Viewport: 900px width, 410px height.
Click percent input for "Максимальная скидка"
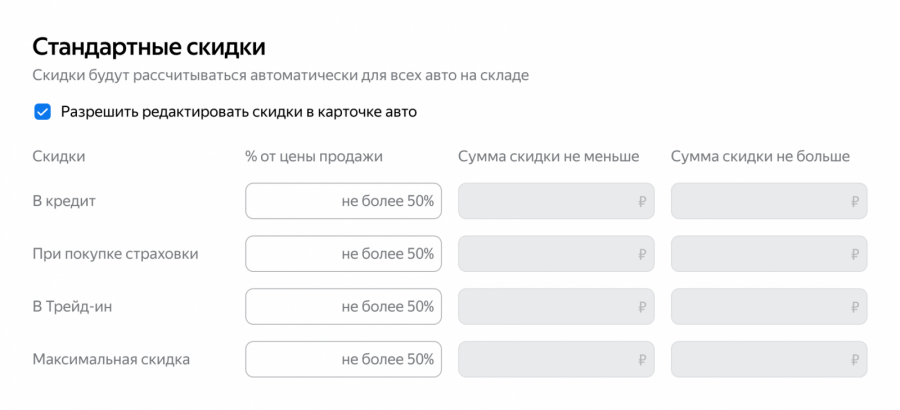coord(343,359)
